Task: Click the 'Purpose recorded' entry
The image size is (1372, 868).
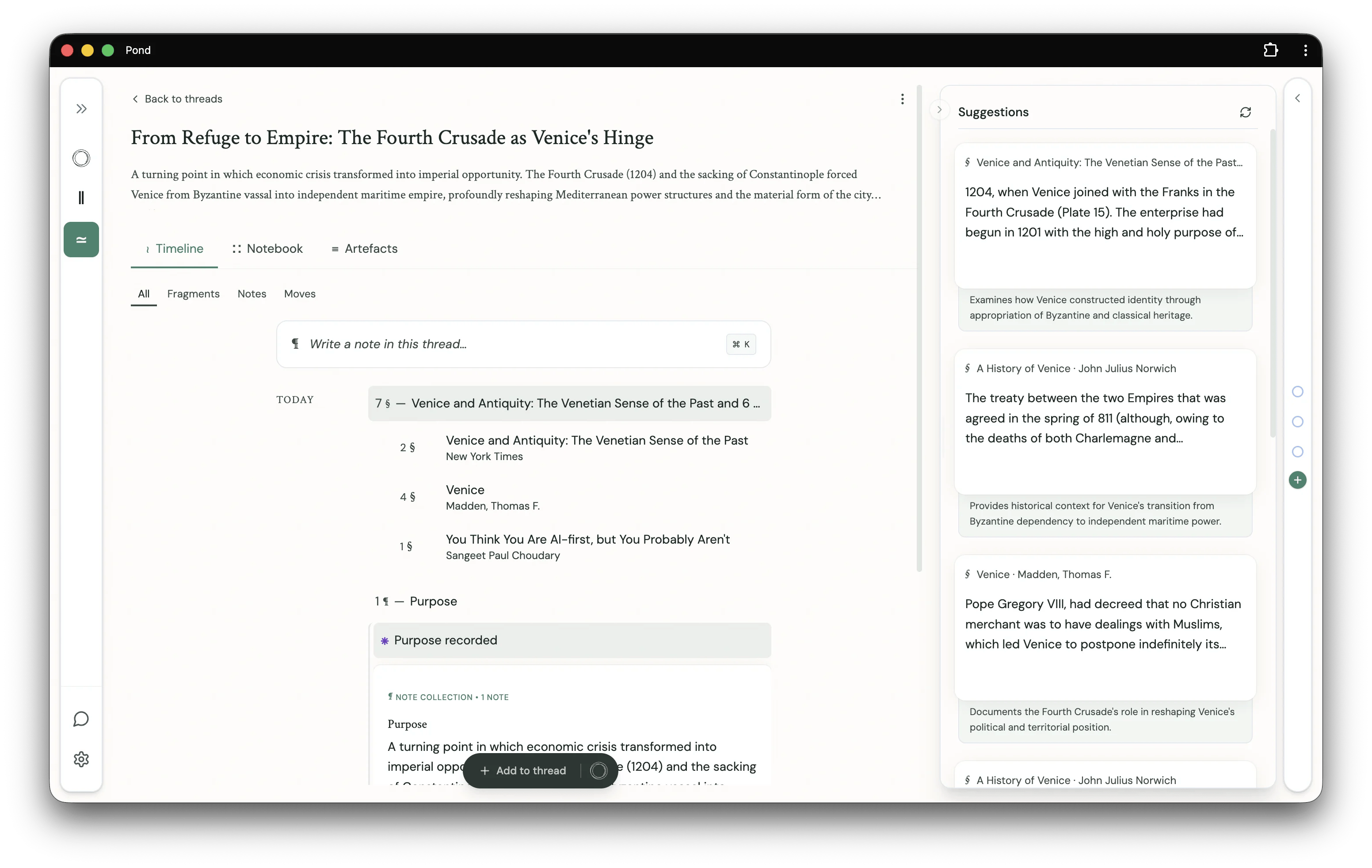Action: pos(572,640)
